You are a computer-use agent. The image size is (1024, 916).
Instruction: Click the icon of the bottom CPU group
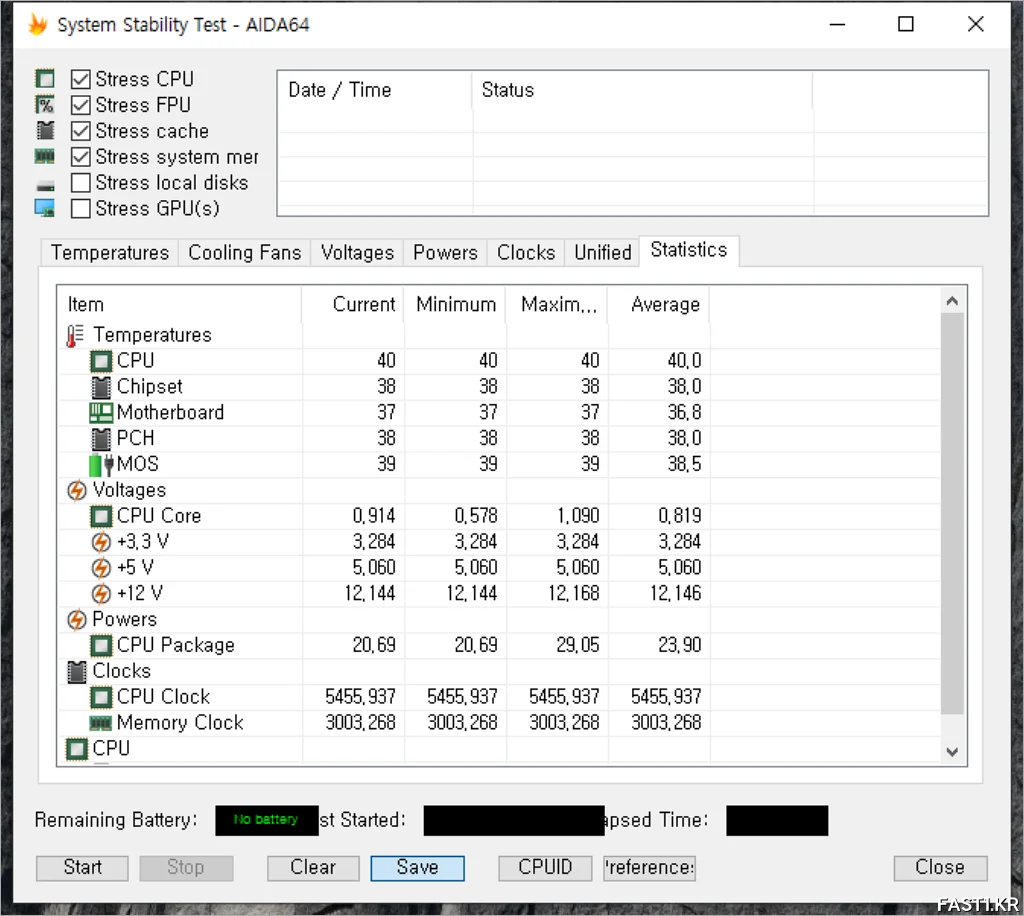[76, 749]
